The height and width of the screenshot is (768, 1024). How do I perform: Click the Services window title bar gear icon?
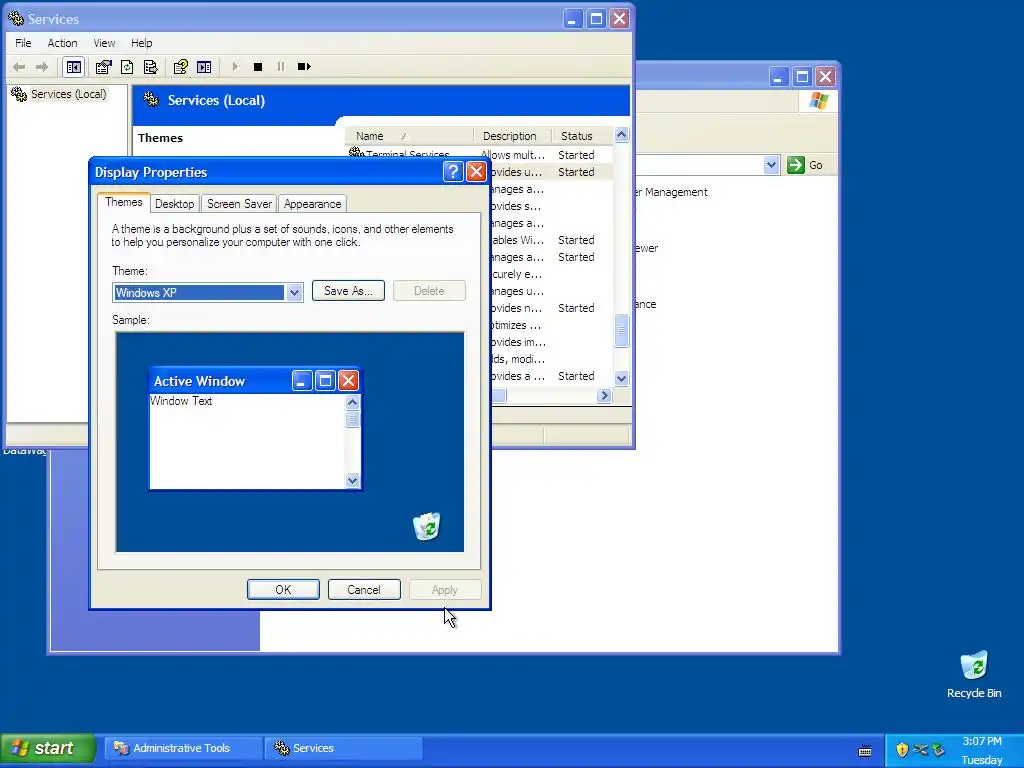(x=16, y=18)
